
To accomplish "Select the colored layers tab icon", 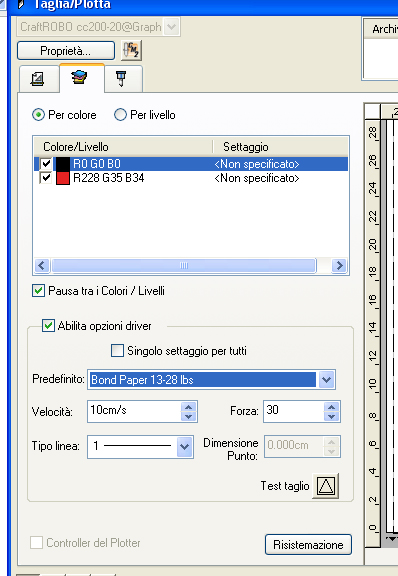I will (x=80, y=78).
